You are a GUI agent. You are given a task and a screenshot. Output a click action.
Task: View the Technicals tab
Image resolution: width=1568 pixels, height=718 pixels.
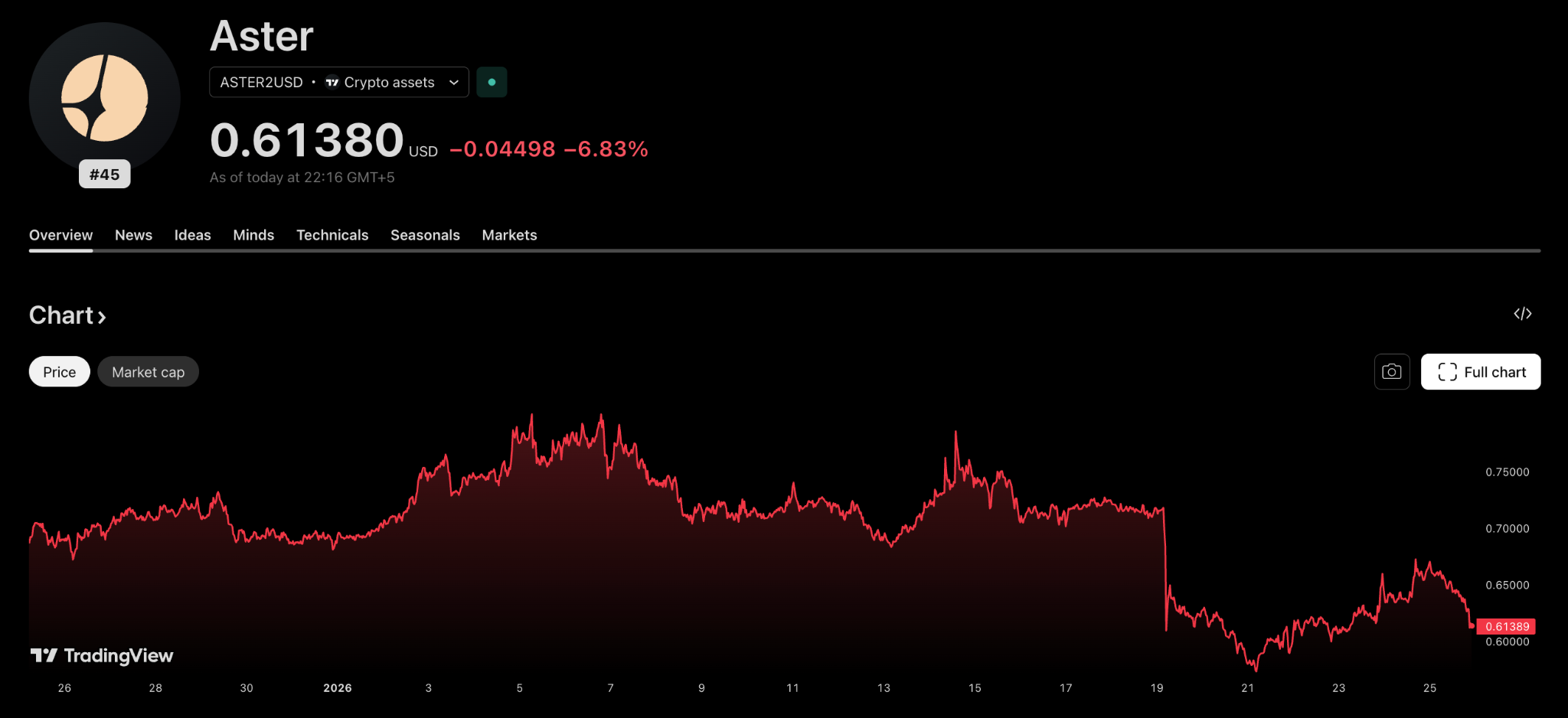(x=332, y=235)
